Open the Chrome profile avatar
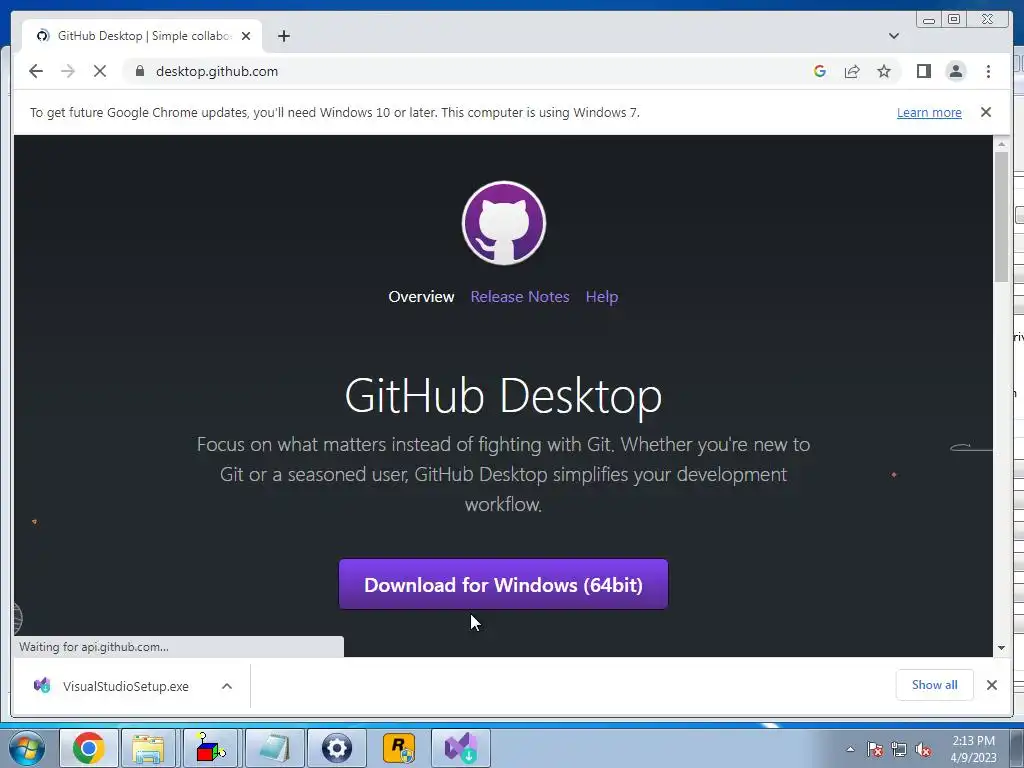 pos(955,71)
